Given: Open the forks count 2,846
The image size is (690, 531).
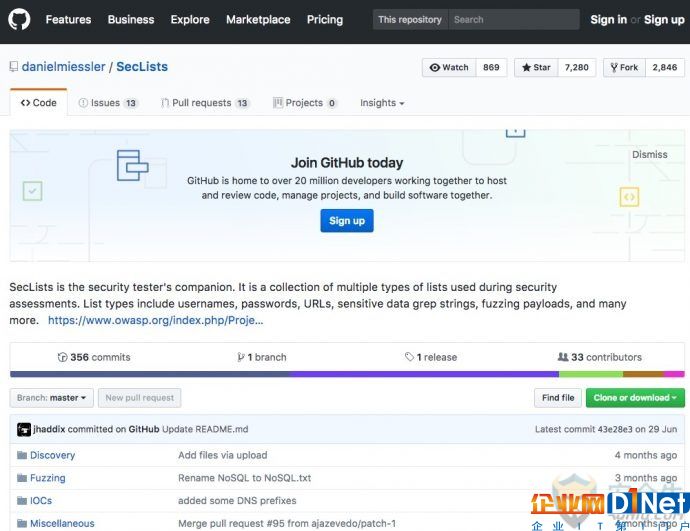Looking at the screenshot, I should tap(664, 67).
